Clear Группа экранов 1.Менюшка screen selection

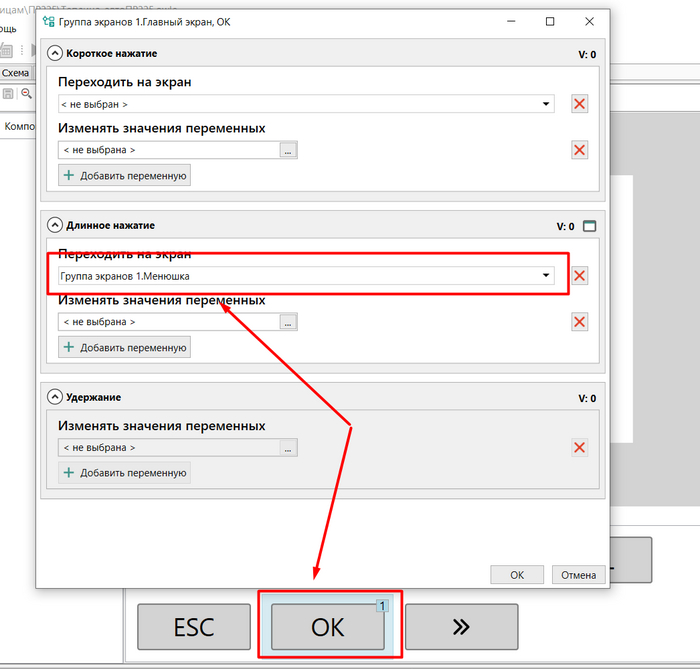coord(579,275)
